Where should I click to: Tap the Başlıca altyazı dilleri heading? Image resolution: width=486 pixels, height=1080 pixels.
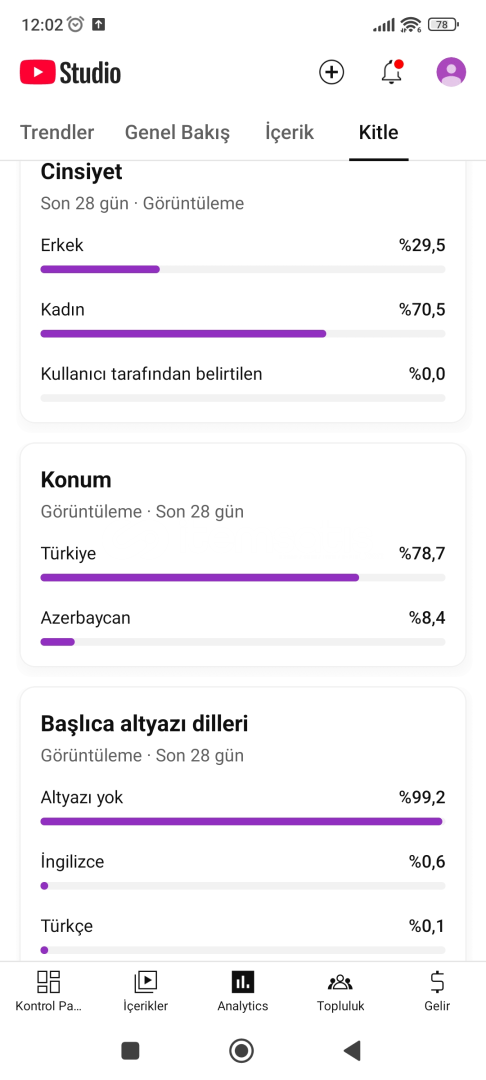tap(145, 724)
